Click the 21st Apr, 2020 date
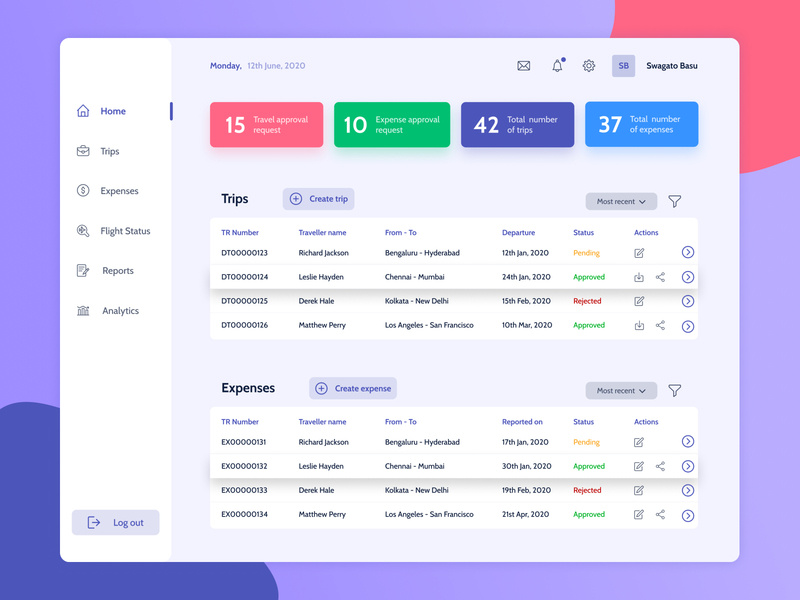This screenshot has width=800, height=600. click(x=525, y=514)
